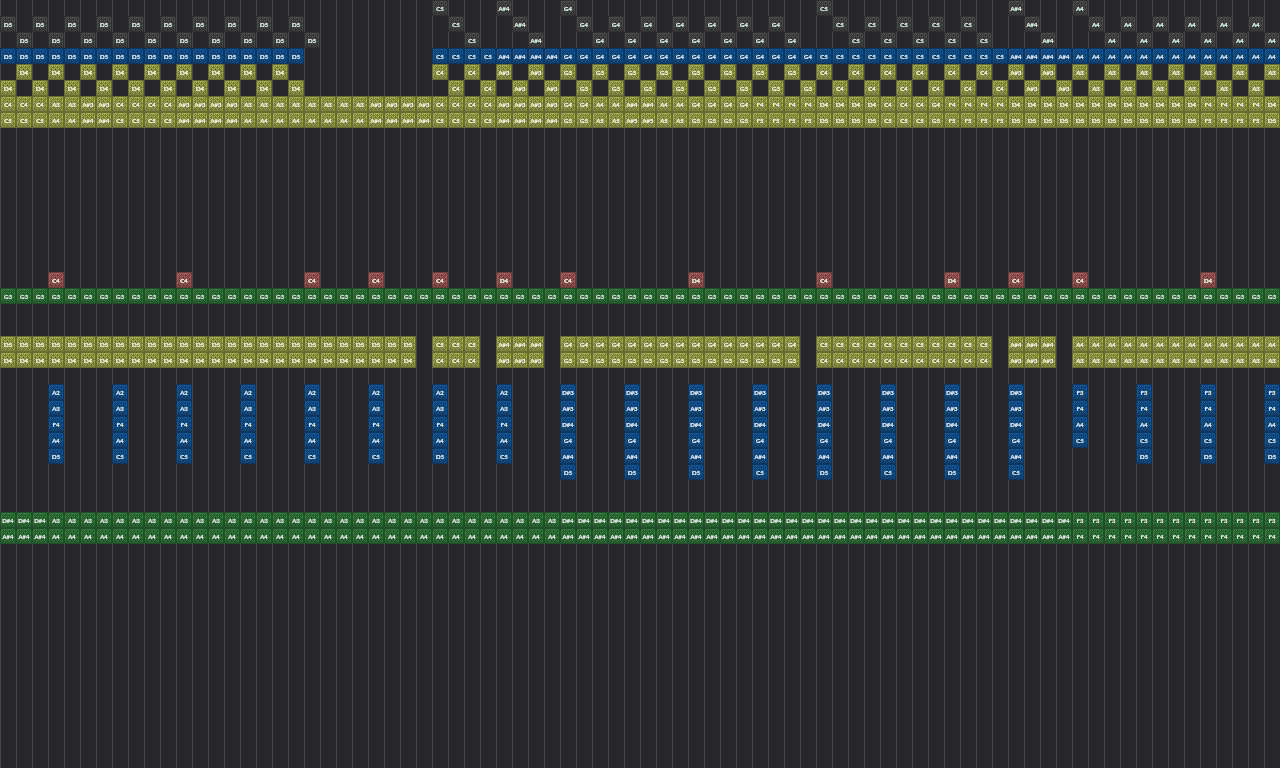Select the gray G4 note in the topmost row
1280x768 pixels.
click(568, 8)
